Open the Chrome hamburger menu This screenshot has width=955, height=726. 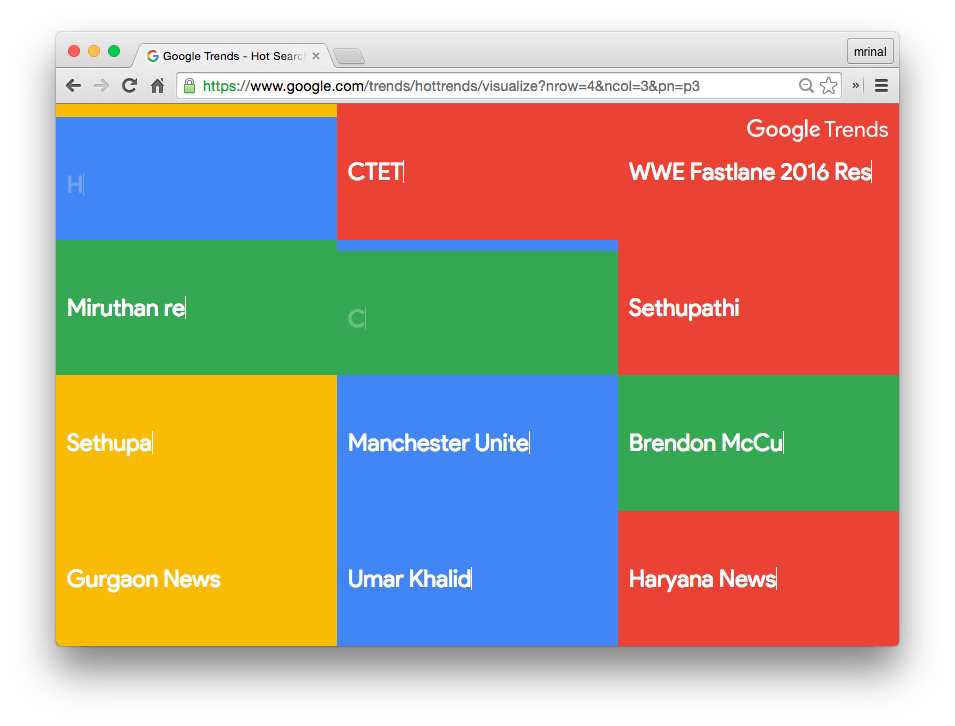(881, 86)
